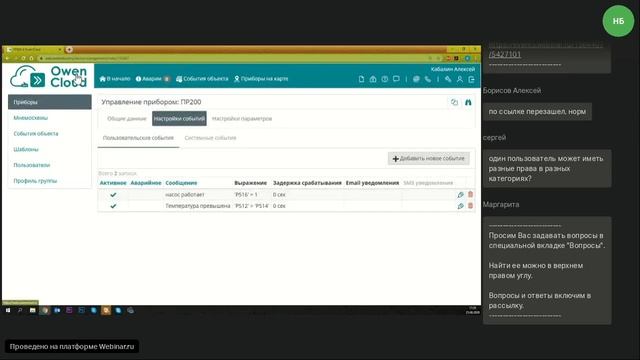Click the globe icon in header
The image size is (640, 360).
click(416, 79)
